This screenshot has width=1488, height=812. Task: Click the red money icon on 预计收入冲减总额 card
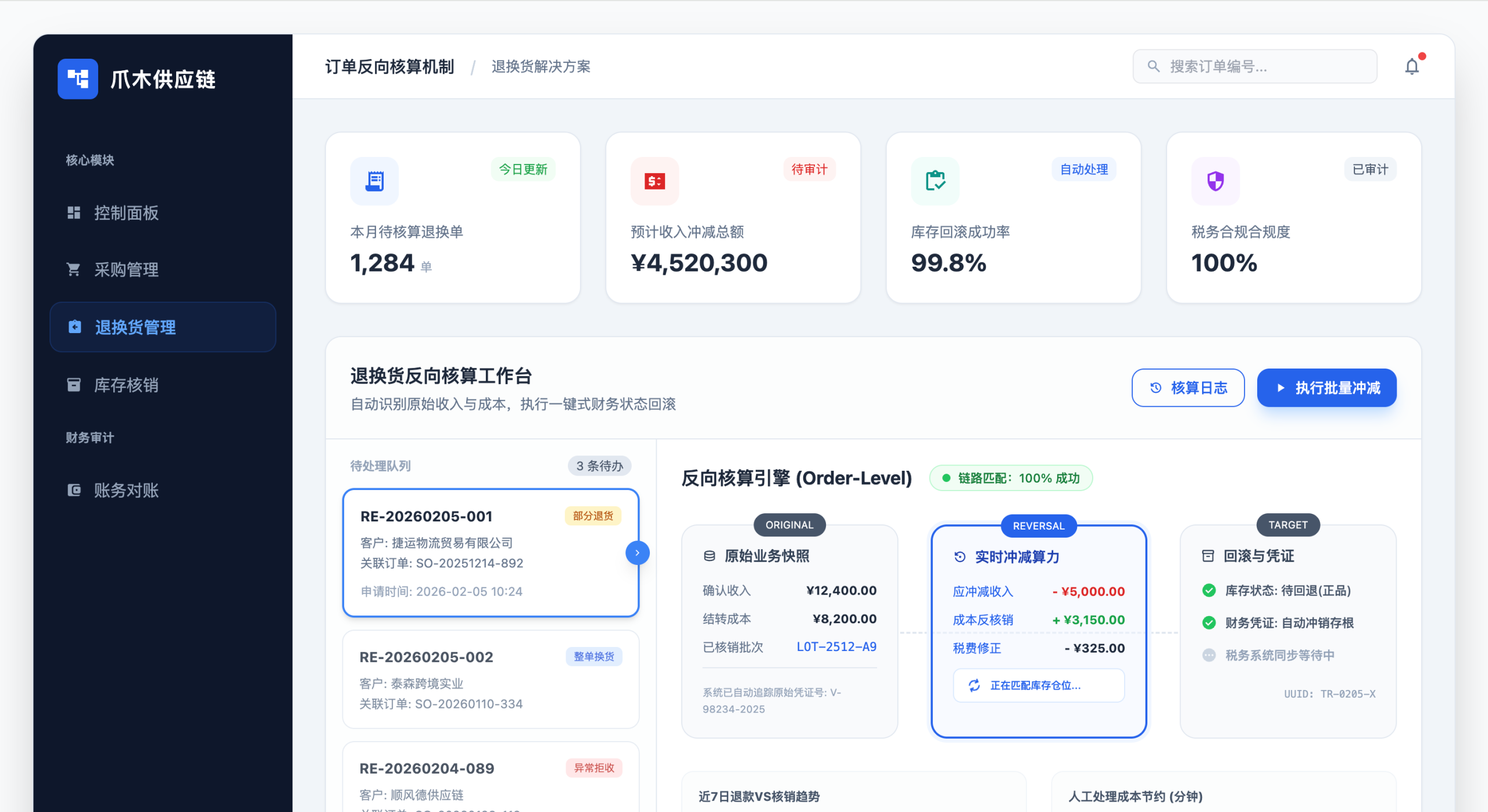click(x=654, y=181)
